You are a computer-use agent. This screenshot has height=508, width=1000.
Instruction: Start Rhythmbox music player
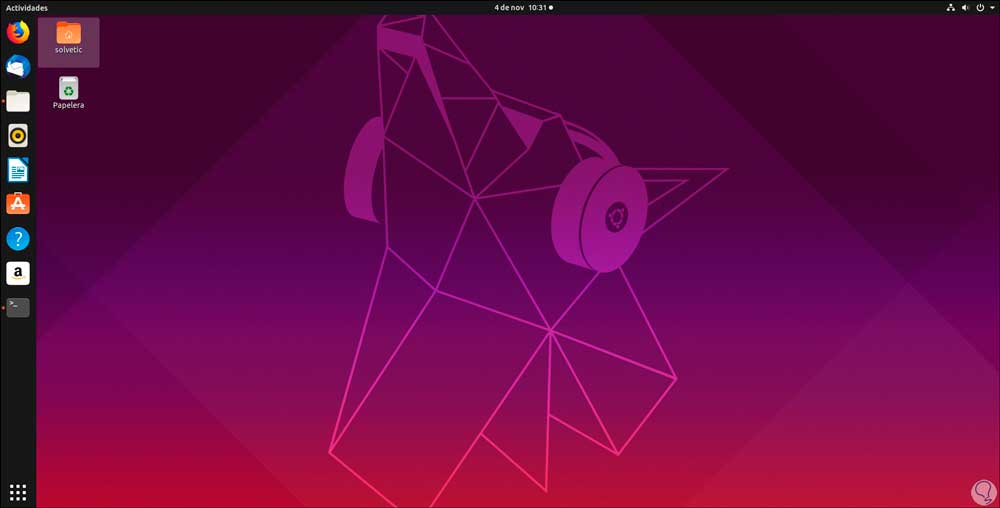(18, 135)
